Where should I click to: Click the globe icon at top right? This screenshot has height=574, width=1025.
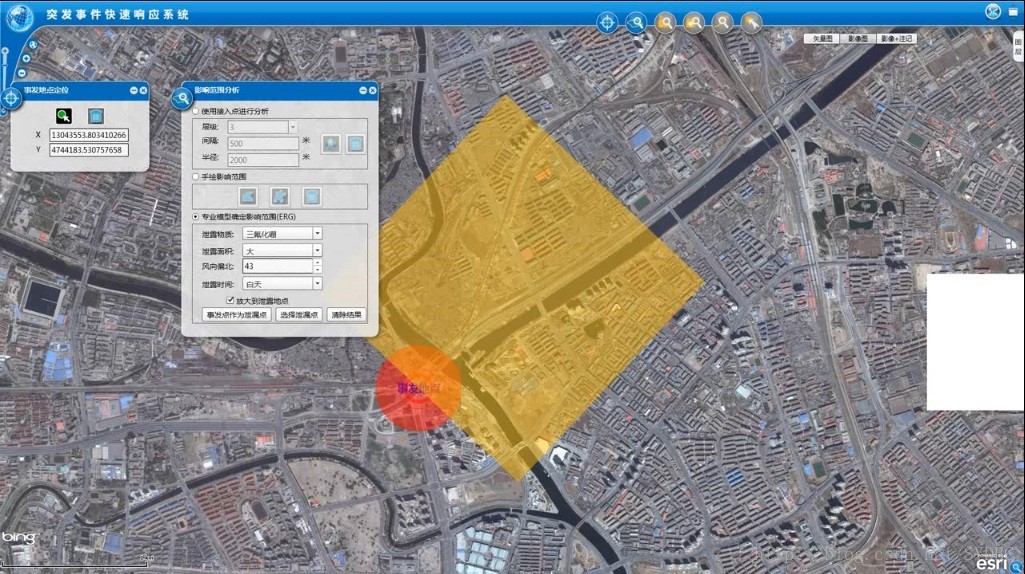pos(993,12)
